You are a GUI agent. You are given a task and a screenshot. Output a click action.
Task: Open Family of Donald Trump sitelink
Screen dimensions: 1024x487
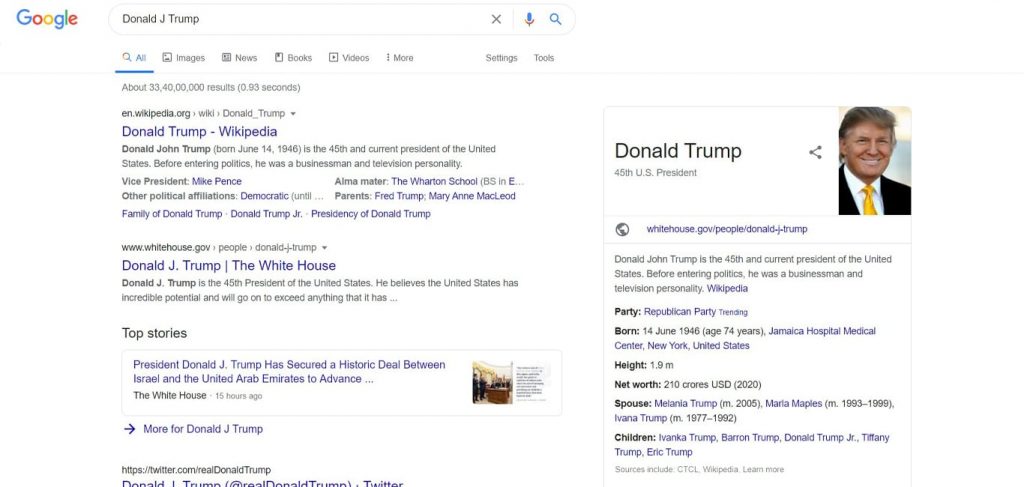coord(172,213)
